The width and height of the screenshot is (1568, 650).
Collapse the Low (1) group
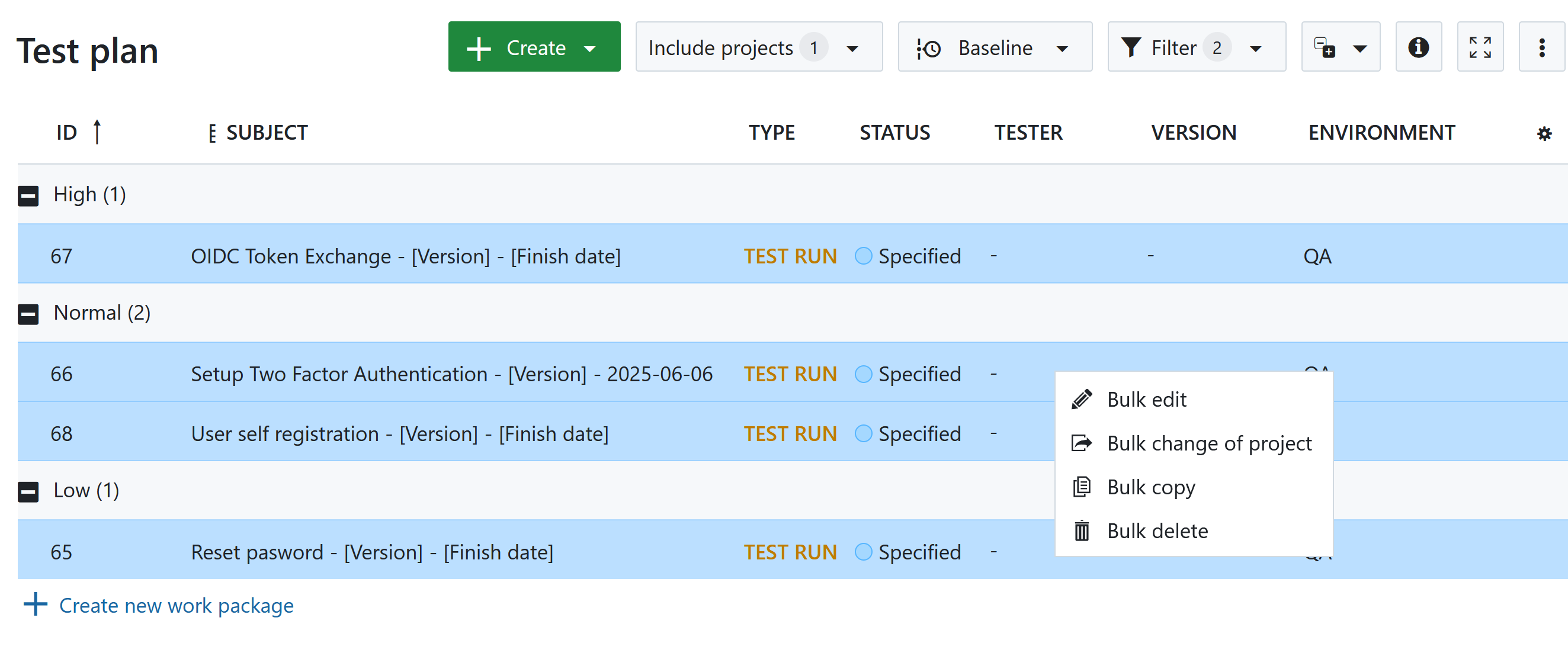pos(27,491)
